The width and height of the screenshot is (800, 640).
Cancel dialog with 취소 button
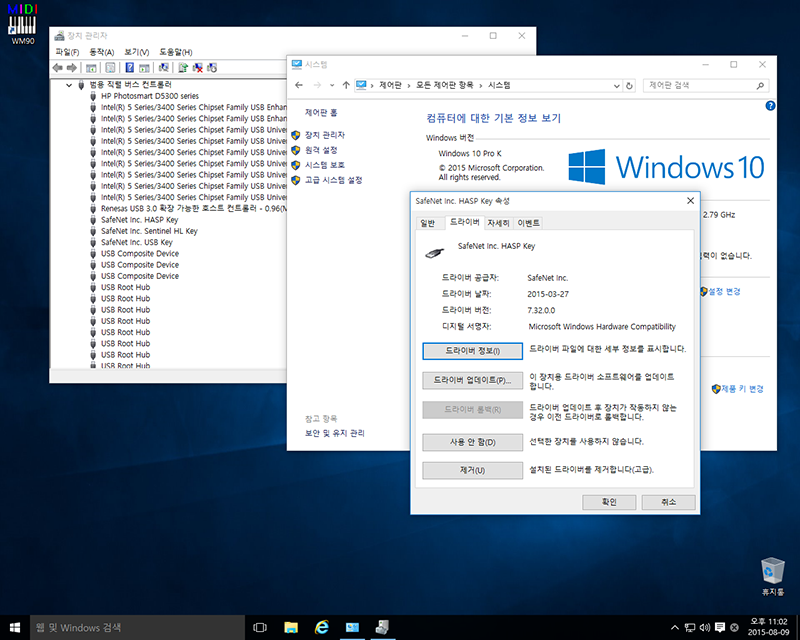tap(668, 502)
